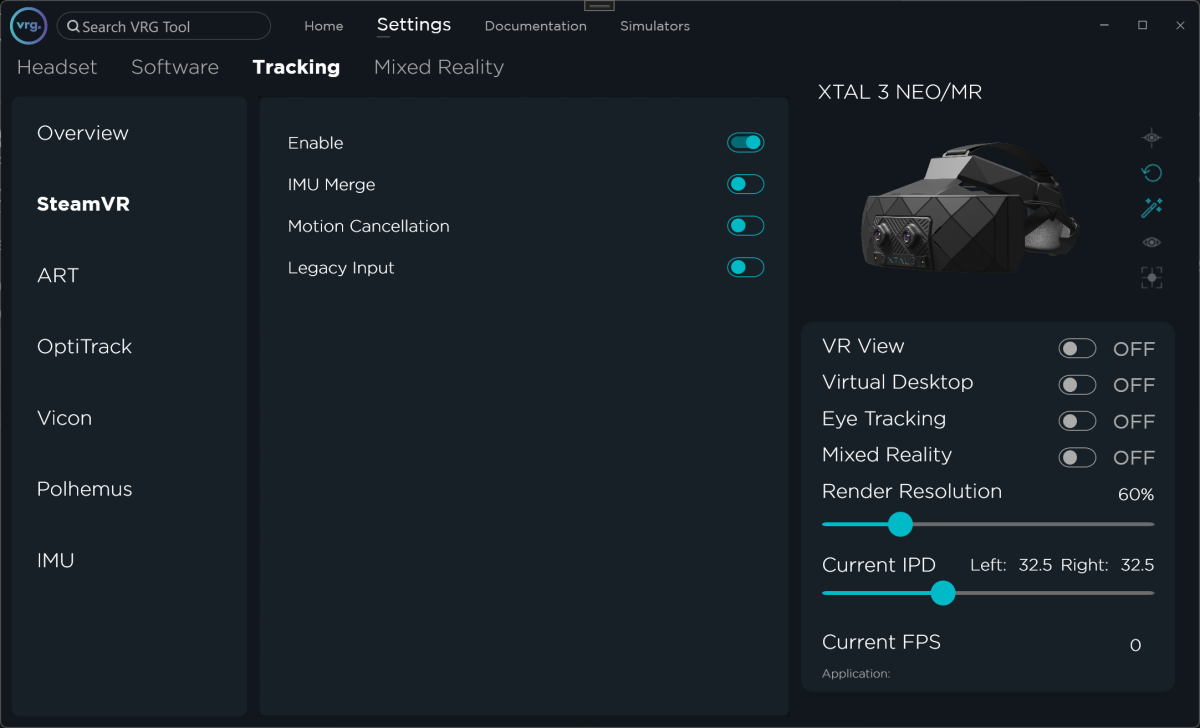The image size is (1200, 728).
Task: Turn on the VR View switch
Action: (x=1078, y=348)
